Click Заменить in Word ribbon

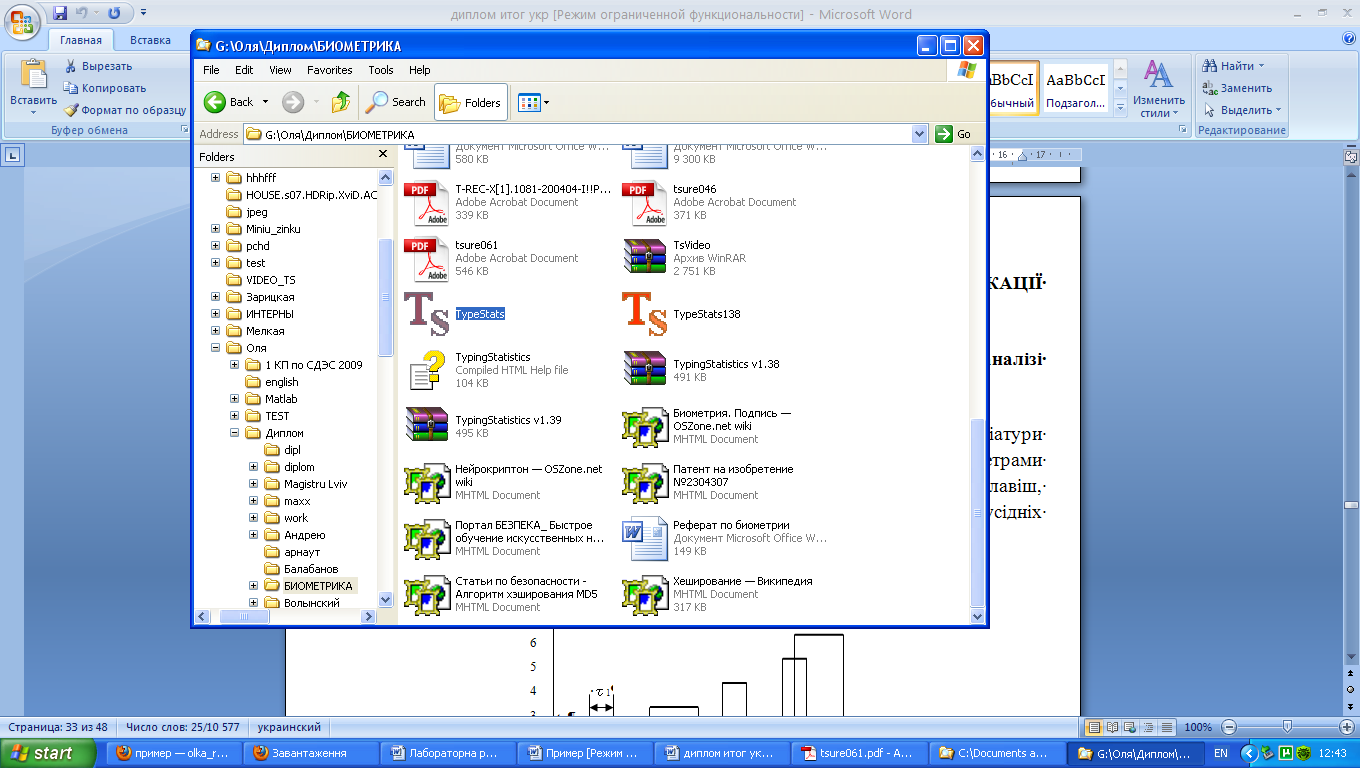coord(1238,88)
